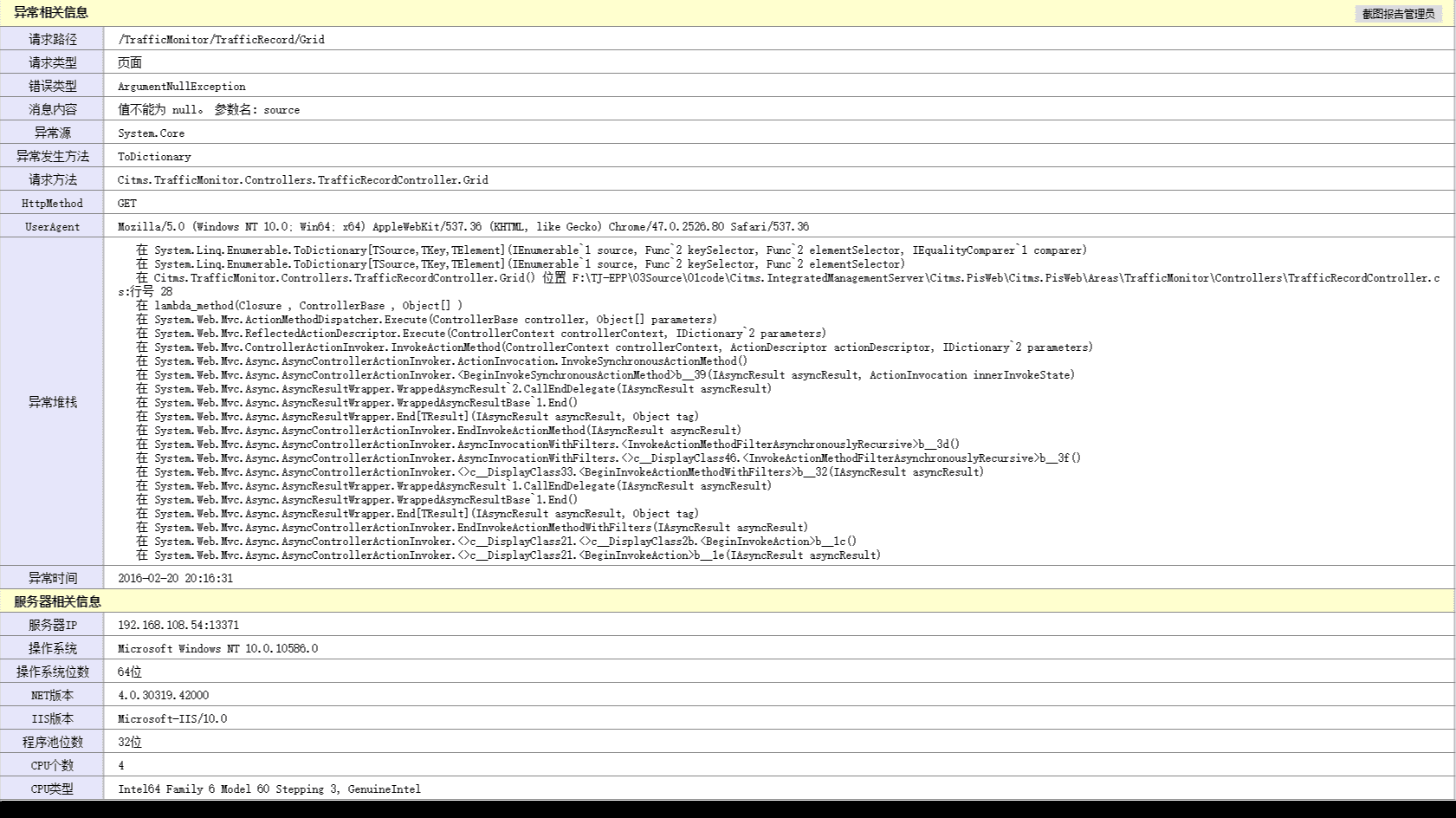Click the 截图报告管理员 button
The height and width of the screenshot is (818, 1456).
pos(1398,14)
